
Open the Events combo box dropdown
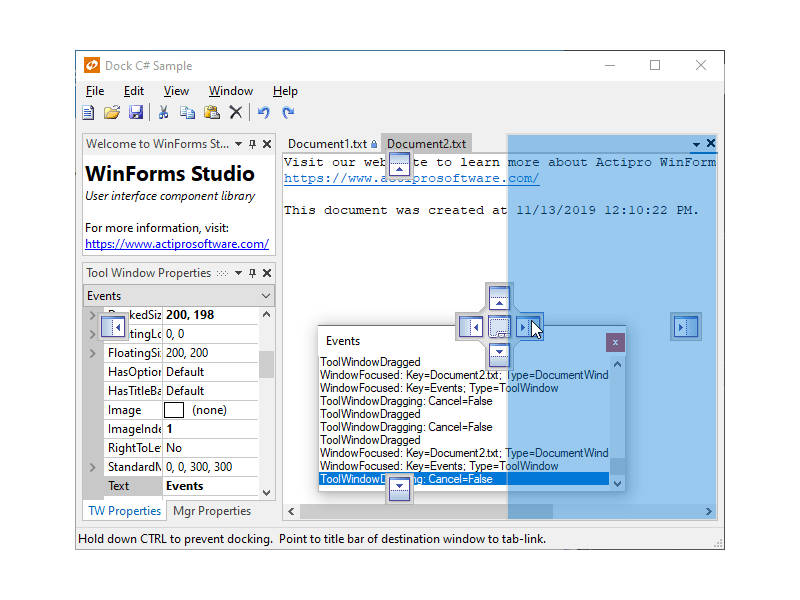coord(266,295)
